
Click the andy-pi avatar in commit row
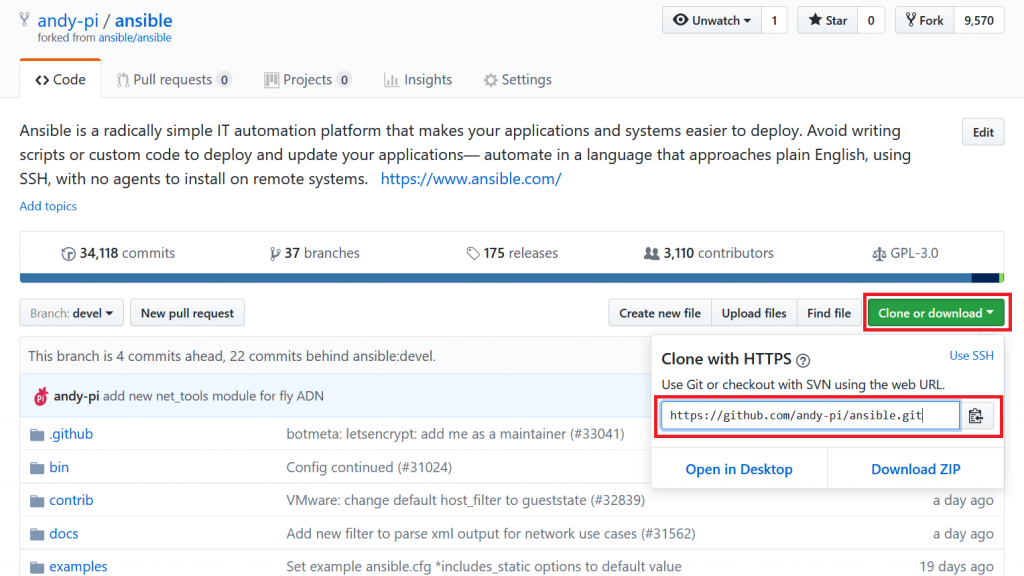click(x=40, y=396)
